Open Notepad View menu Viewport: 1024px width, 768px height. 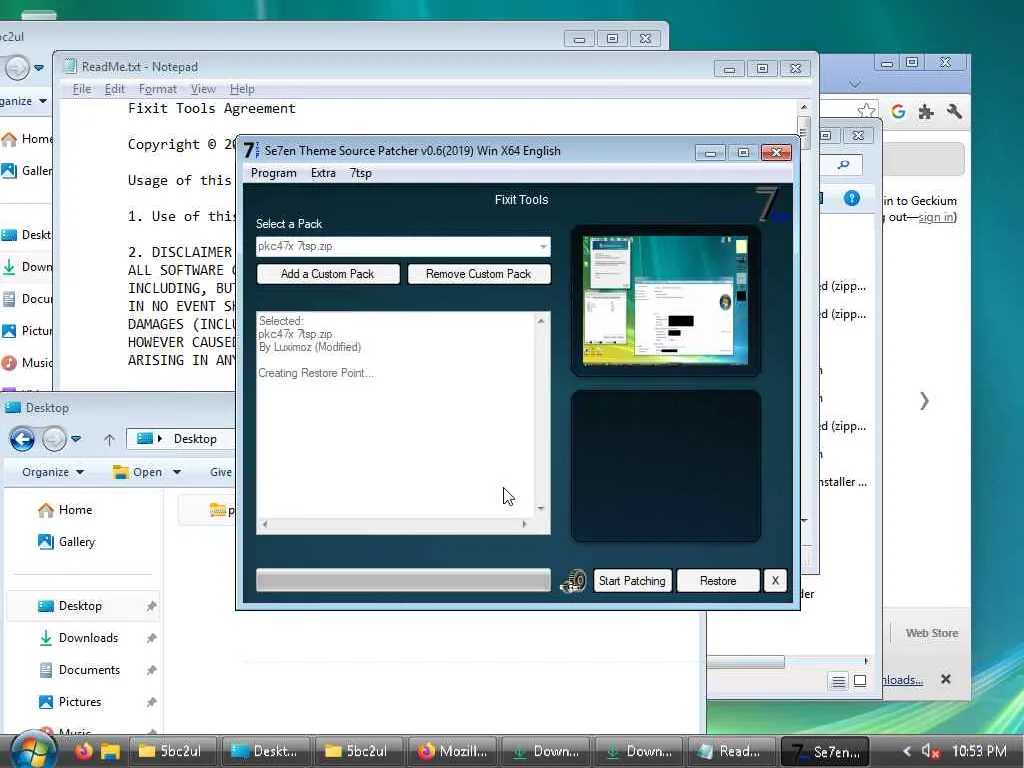coord(203,89)
